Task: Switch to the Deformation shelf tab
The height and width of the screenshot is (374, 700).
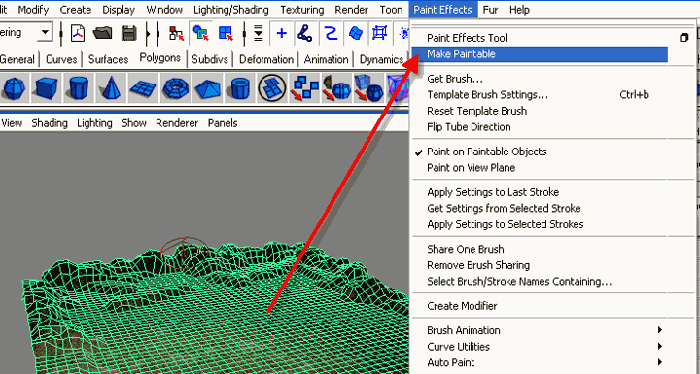Action: pos(267,59)
